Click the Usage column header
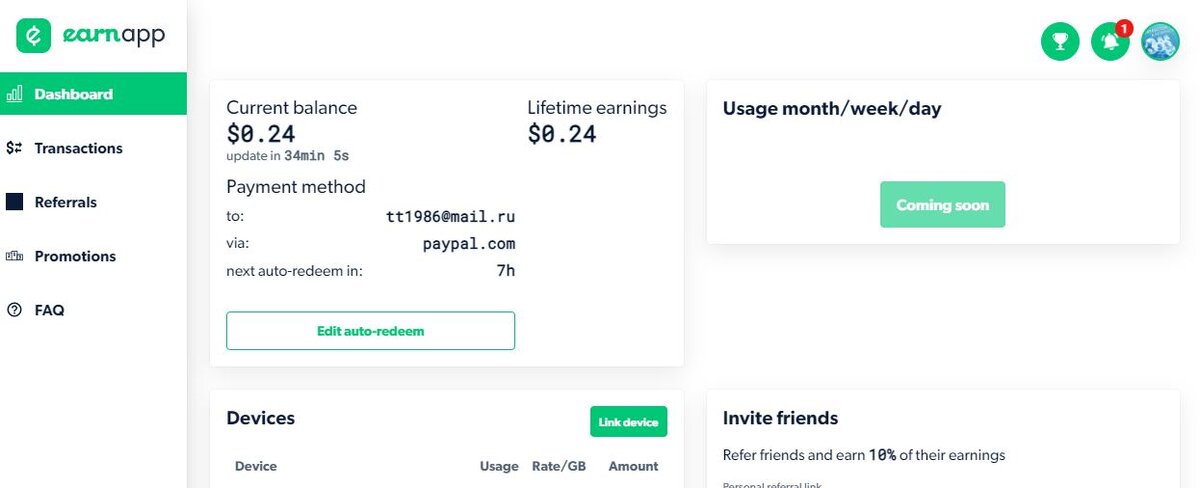This screenshot has width=1200, height=488. point(499,466)
